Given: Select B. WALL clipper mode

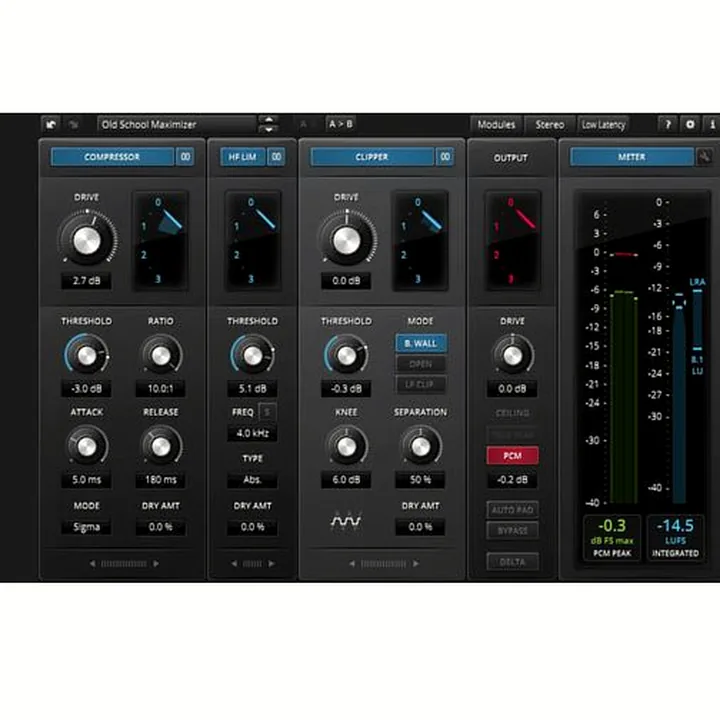Looking at the screenshot, I should [420, 343].
